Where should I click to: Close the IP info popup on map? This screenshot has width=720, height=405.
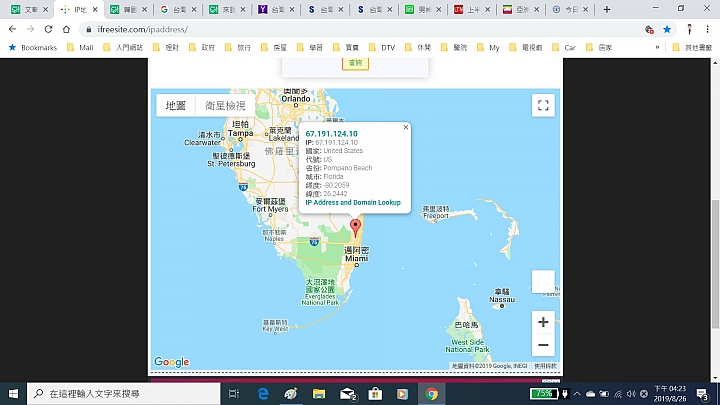[405, 127]
